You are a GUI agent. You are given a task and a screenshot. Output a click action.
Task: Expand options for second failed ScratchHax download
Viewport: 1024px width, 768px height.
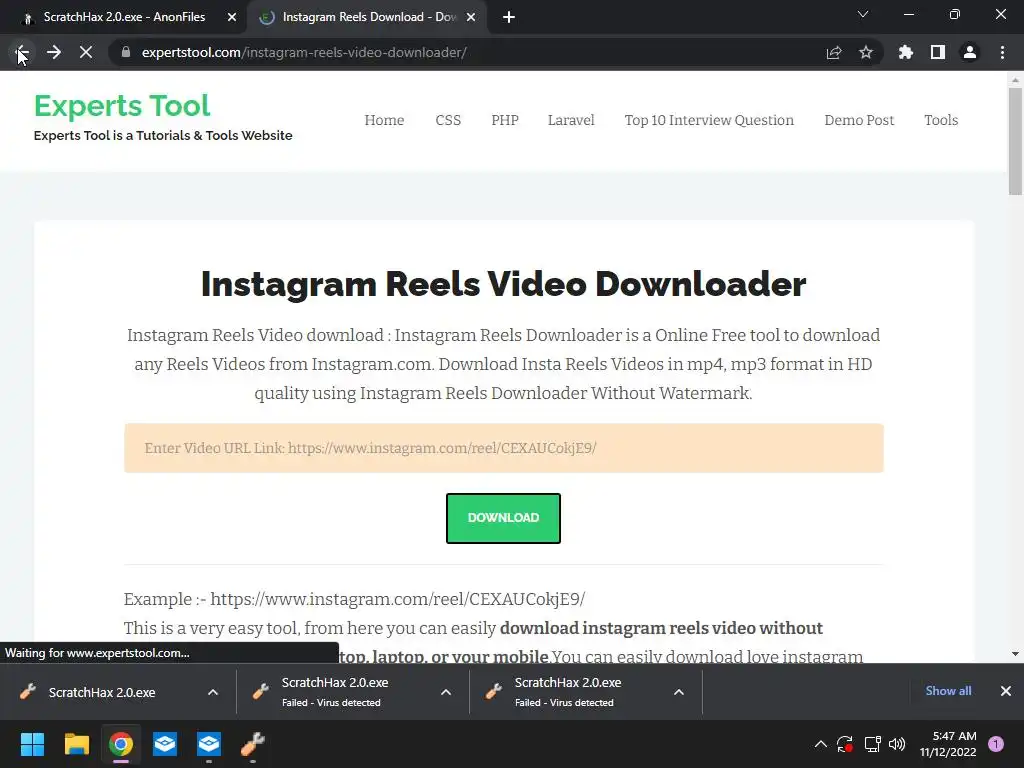(446, 692)
